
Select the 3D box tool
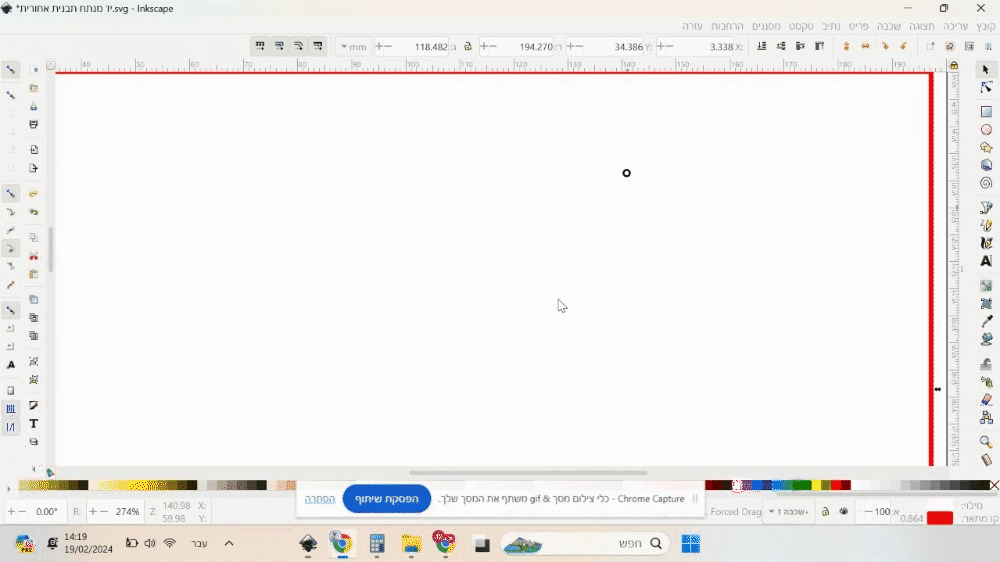(986, 165)
